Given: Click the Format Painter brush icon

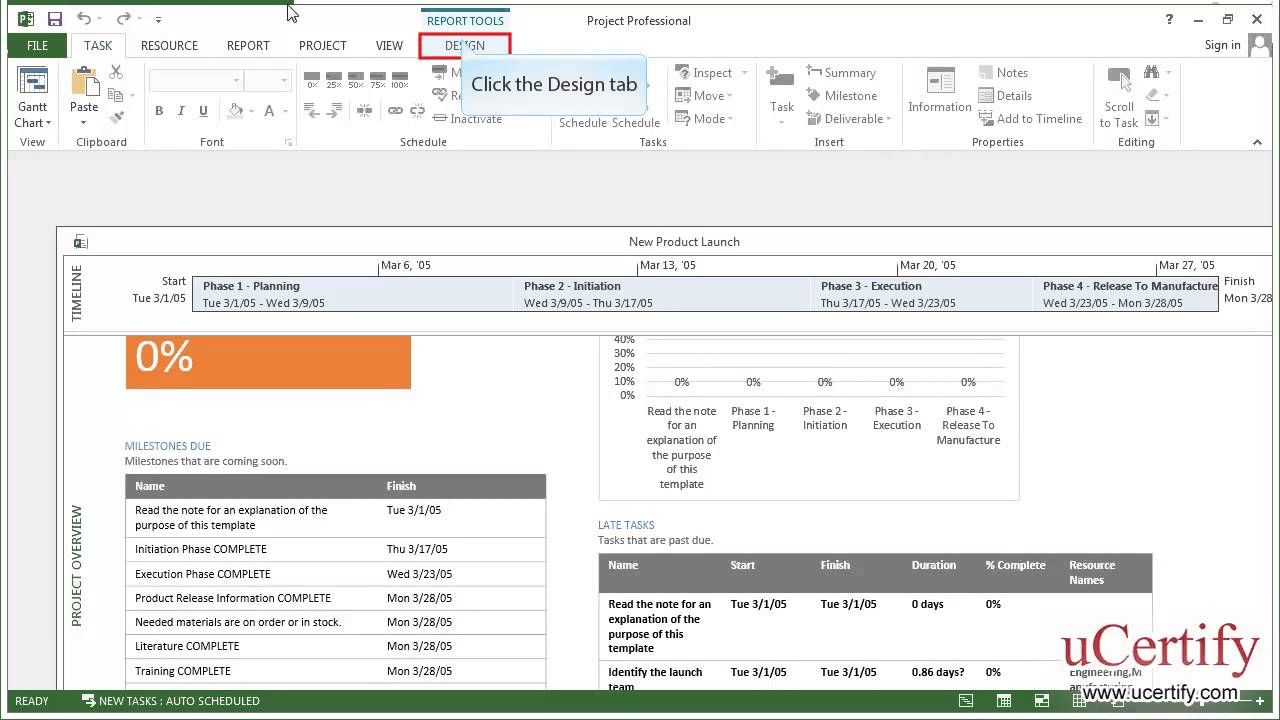Looking at the screenshot, I should (116, 117).
